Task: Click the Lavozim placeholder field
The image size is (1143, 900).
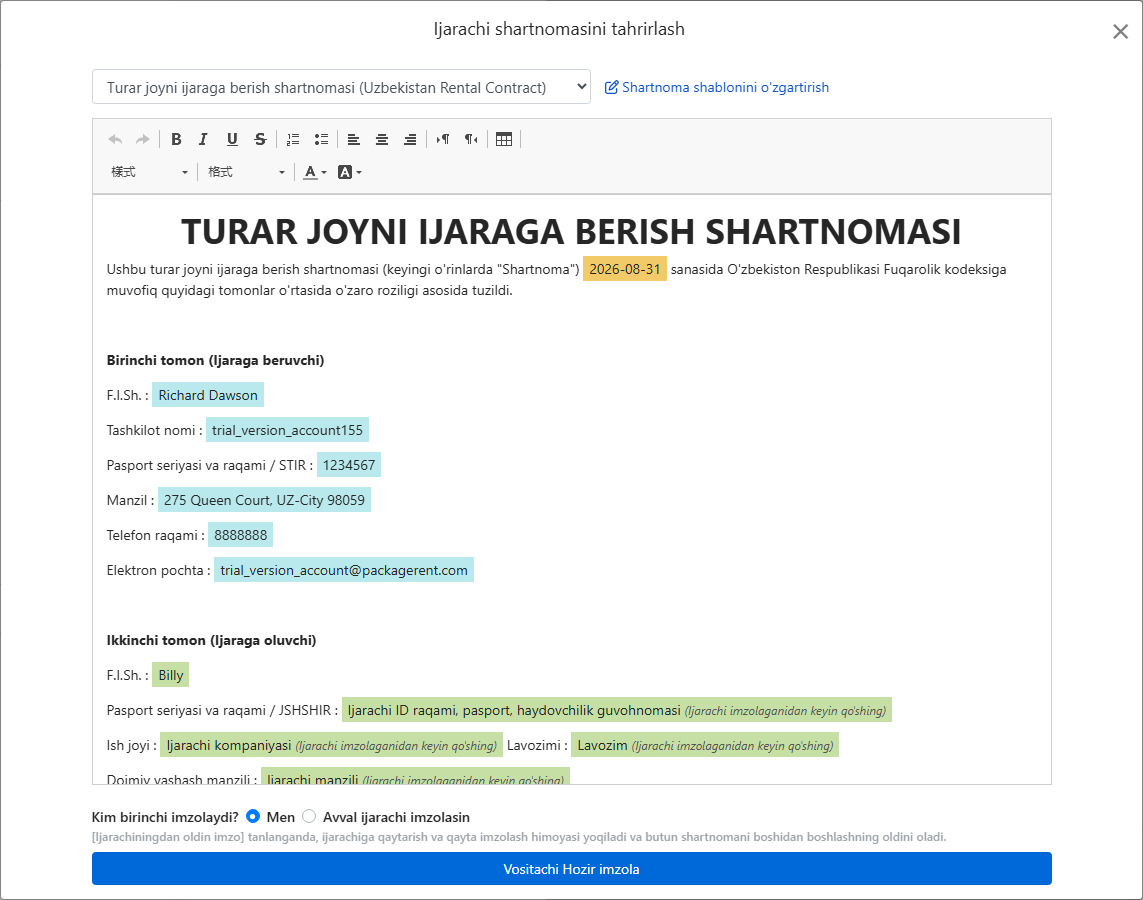Action: click(705, 745)
